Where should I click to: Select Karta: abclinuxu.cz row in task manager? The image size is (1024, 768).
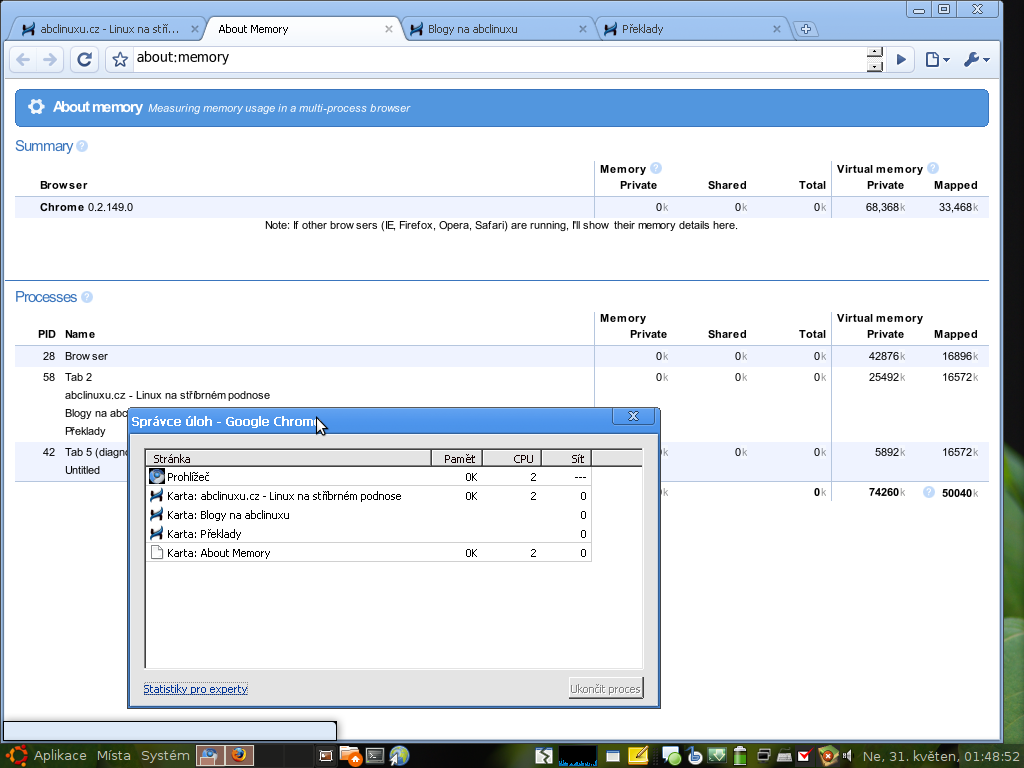click(x=369, y=496)
